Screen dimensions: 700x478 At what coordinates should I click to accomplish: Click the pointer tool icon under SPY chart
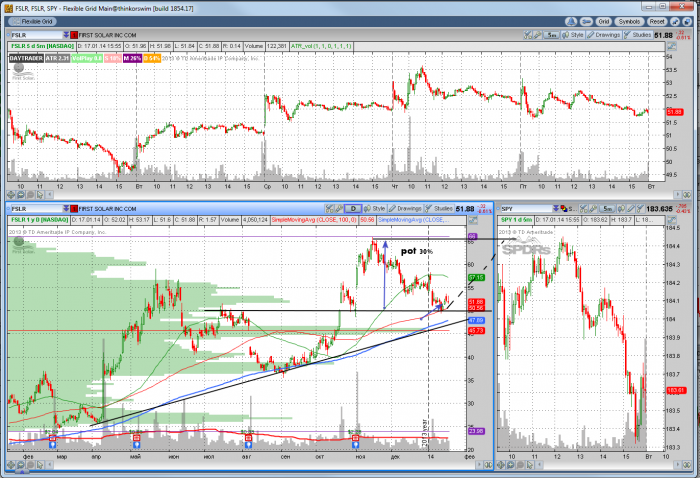pos(530,465)
